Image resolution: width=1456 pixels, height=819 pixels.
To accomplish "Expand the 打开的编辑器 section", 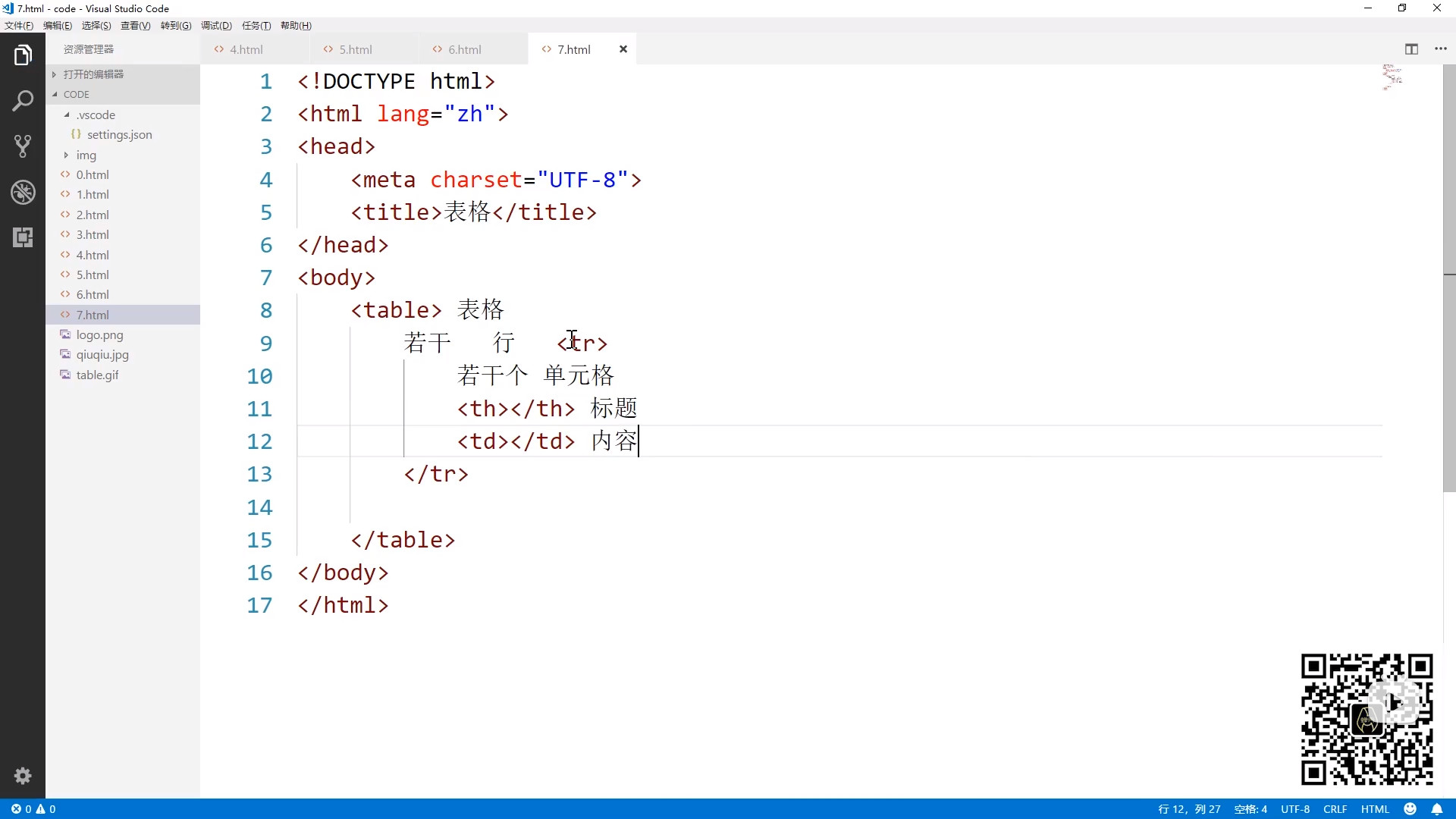I will [x=93, y=74].
